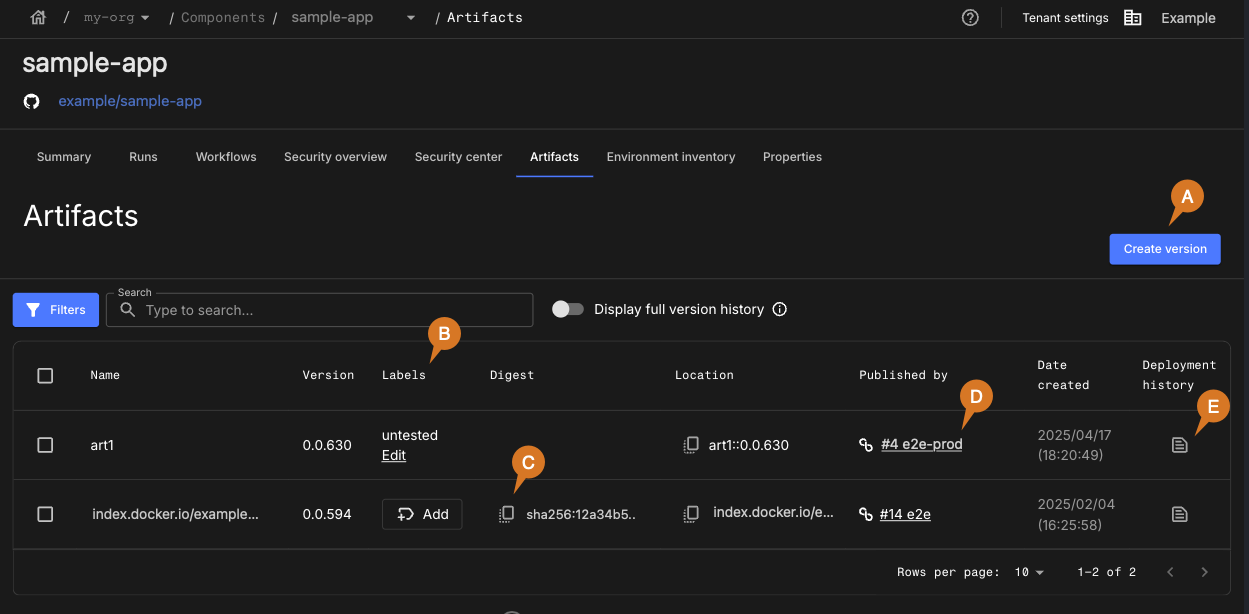This screenshot has height=614, width=1249.
Task: Click link icon beside #4 e2e-prod
Action: point(866,445)
